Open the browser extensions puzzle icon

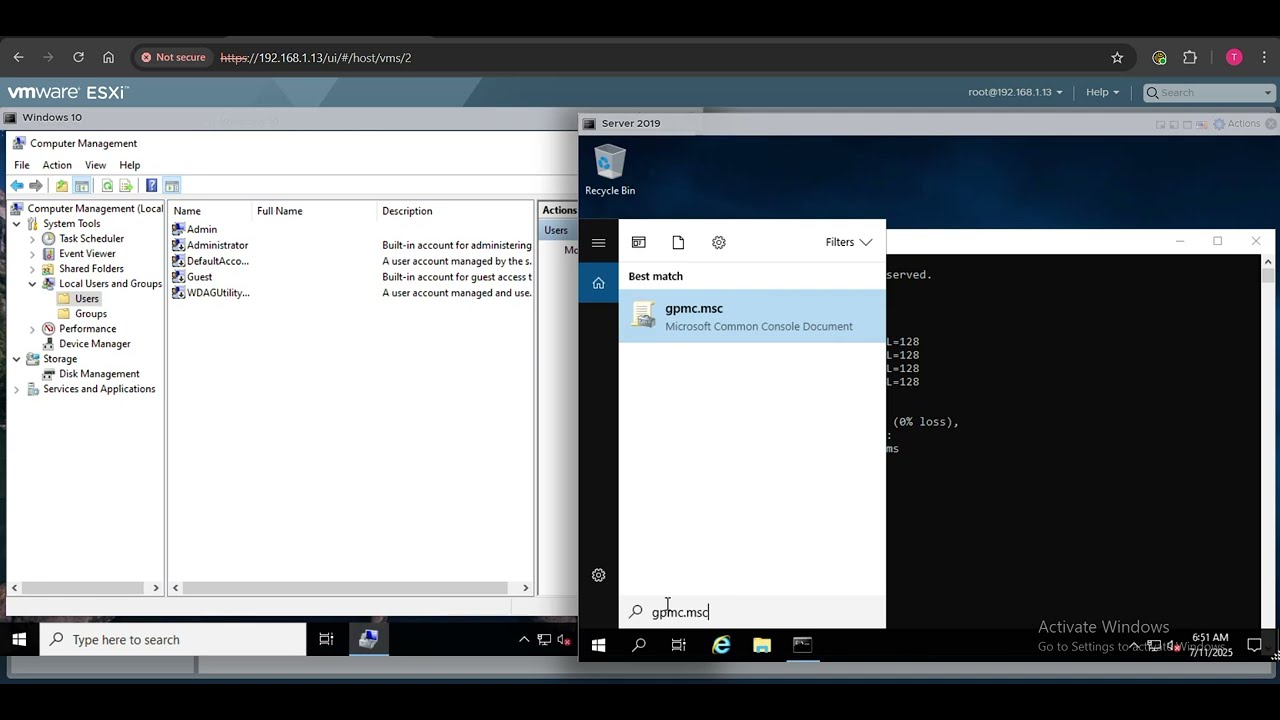tap(1189, 58)
